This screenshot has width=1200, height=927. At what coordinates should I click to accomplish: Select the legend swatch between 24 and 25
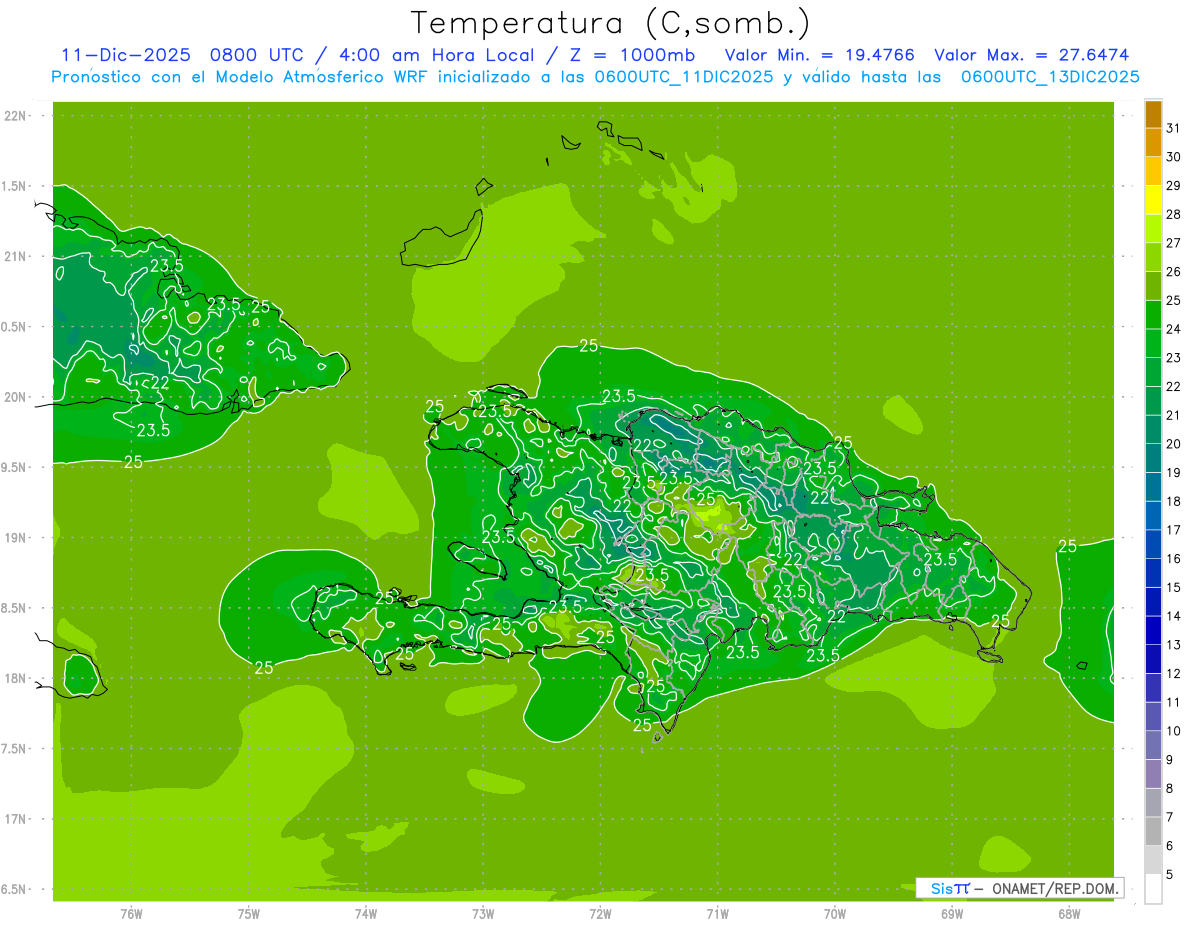(x=1153, y=315)
